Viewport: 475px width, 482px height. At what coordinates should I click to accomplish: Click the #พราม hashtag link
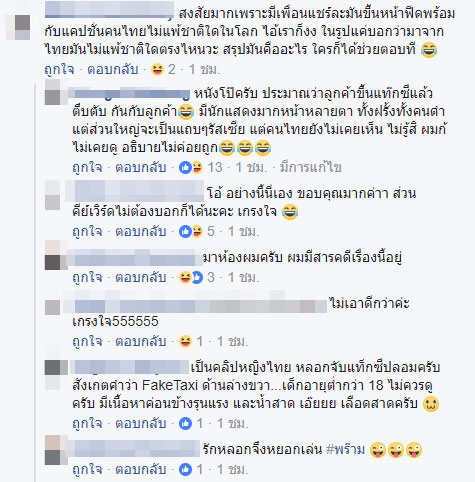(346, 449)
